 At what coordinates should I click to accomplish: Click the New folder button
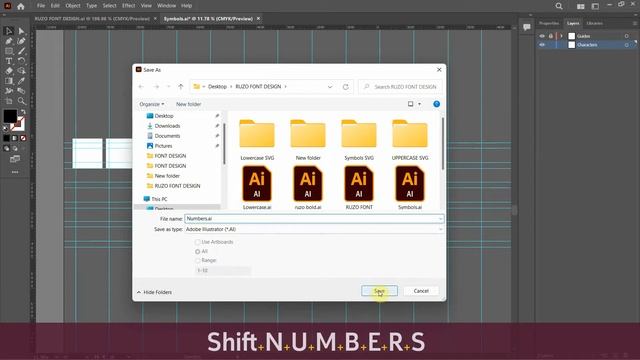click(189, 104)
